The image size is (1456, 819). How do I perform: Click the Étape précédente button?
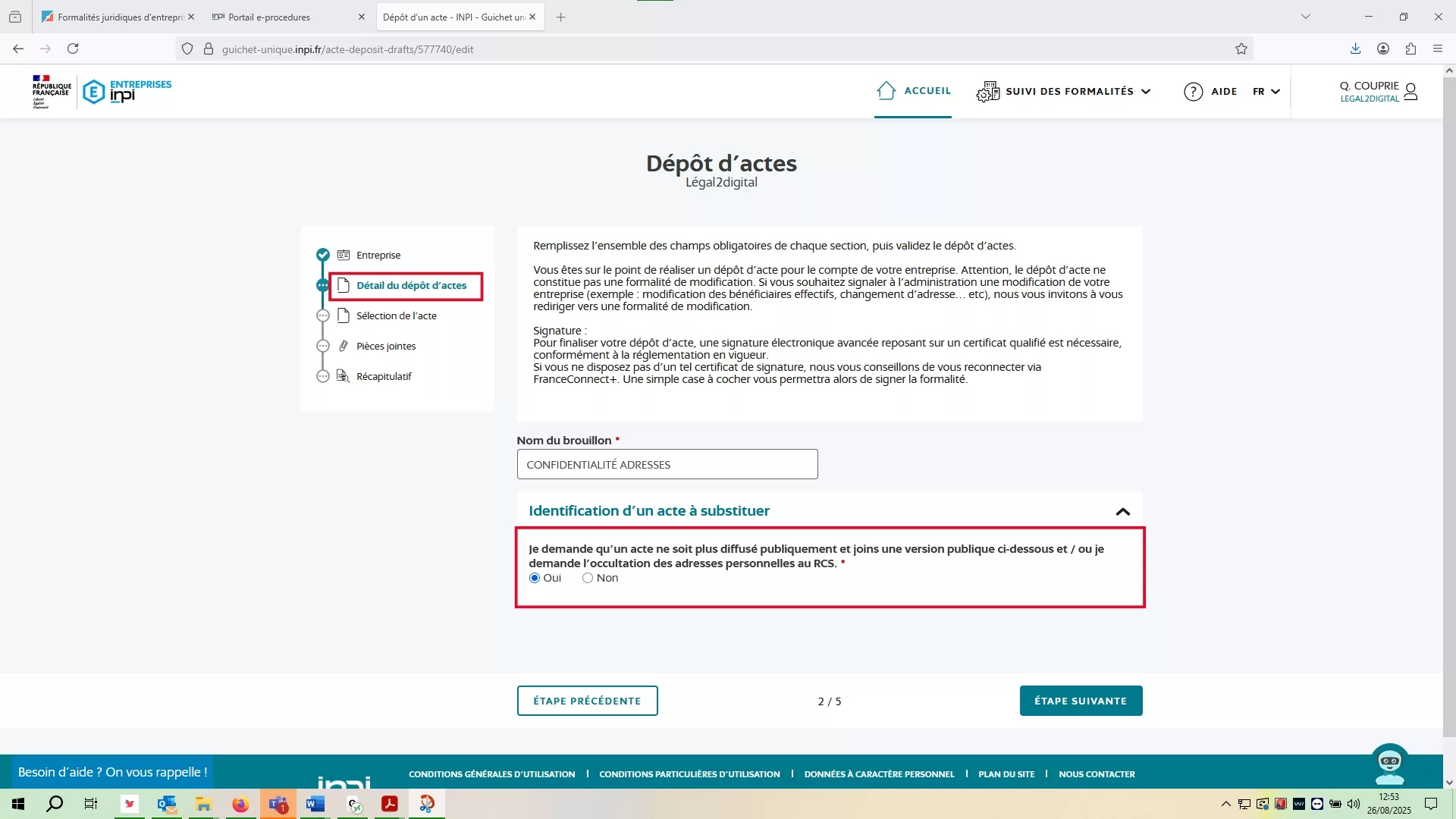coord(587,701)
